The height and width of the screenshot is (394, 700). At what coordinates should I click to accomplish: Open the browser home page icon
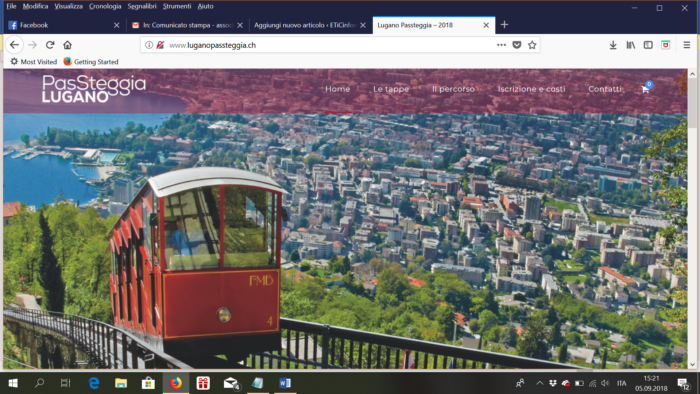(x=67, y=45)
